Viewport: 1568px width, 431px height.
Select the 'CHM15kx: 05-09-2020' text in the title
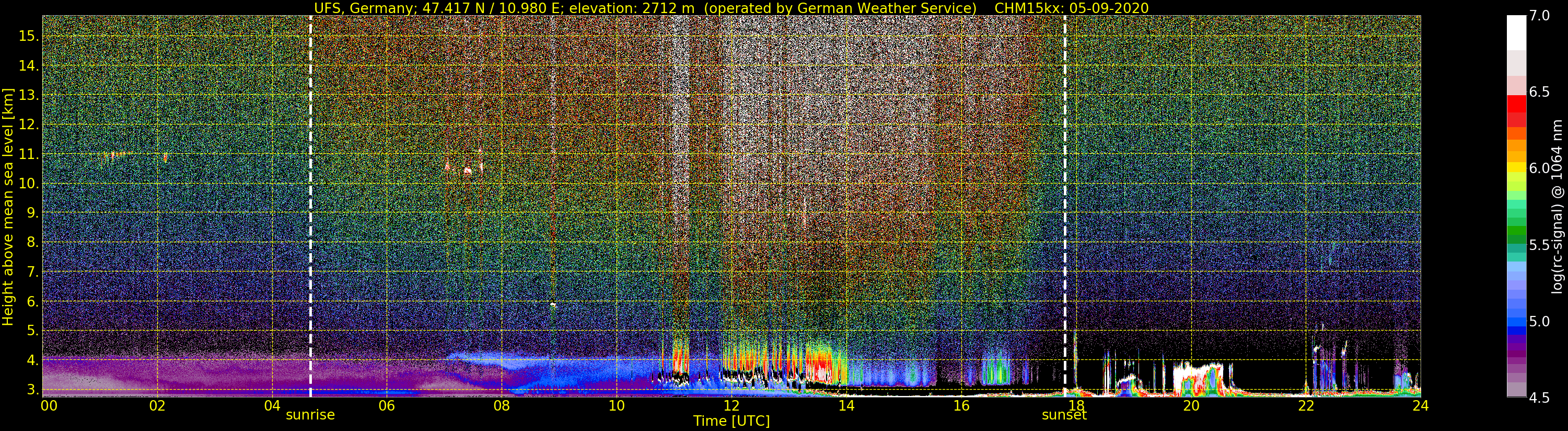[1072, 8]
